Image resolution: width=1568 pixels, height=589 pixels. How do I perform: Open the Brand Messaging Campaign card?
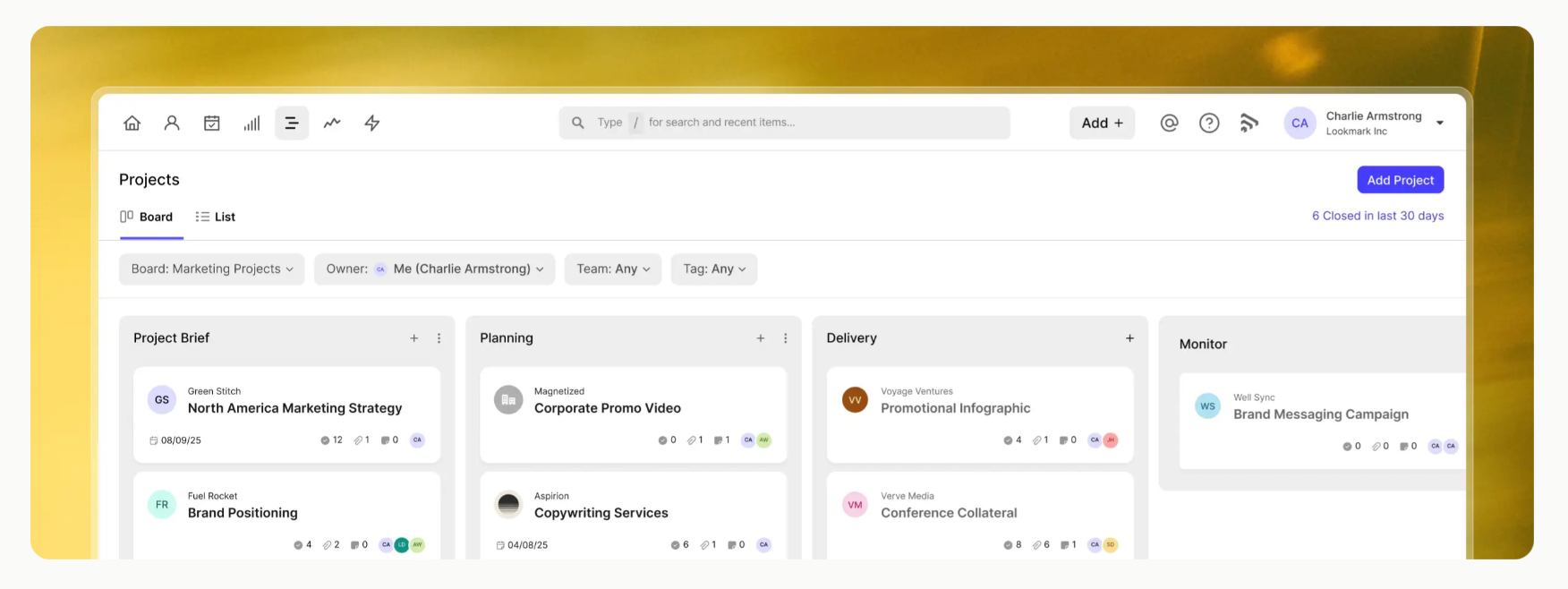[x=1323, y=421]
